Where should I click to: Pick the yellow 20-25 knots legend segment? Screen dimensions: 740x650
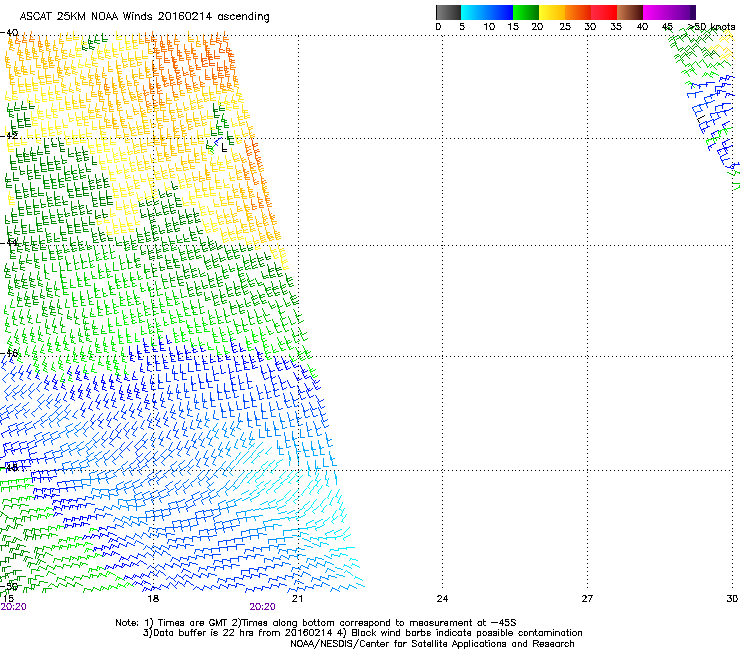[x=552, y=12]
